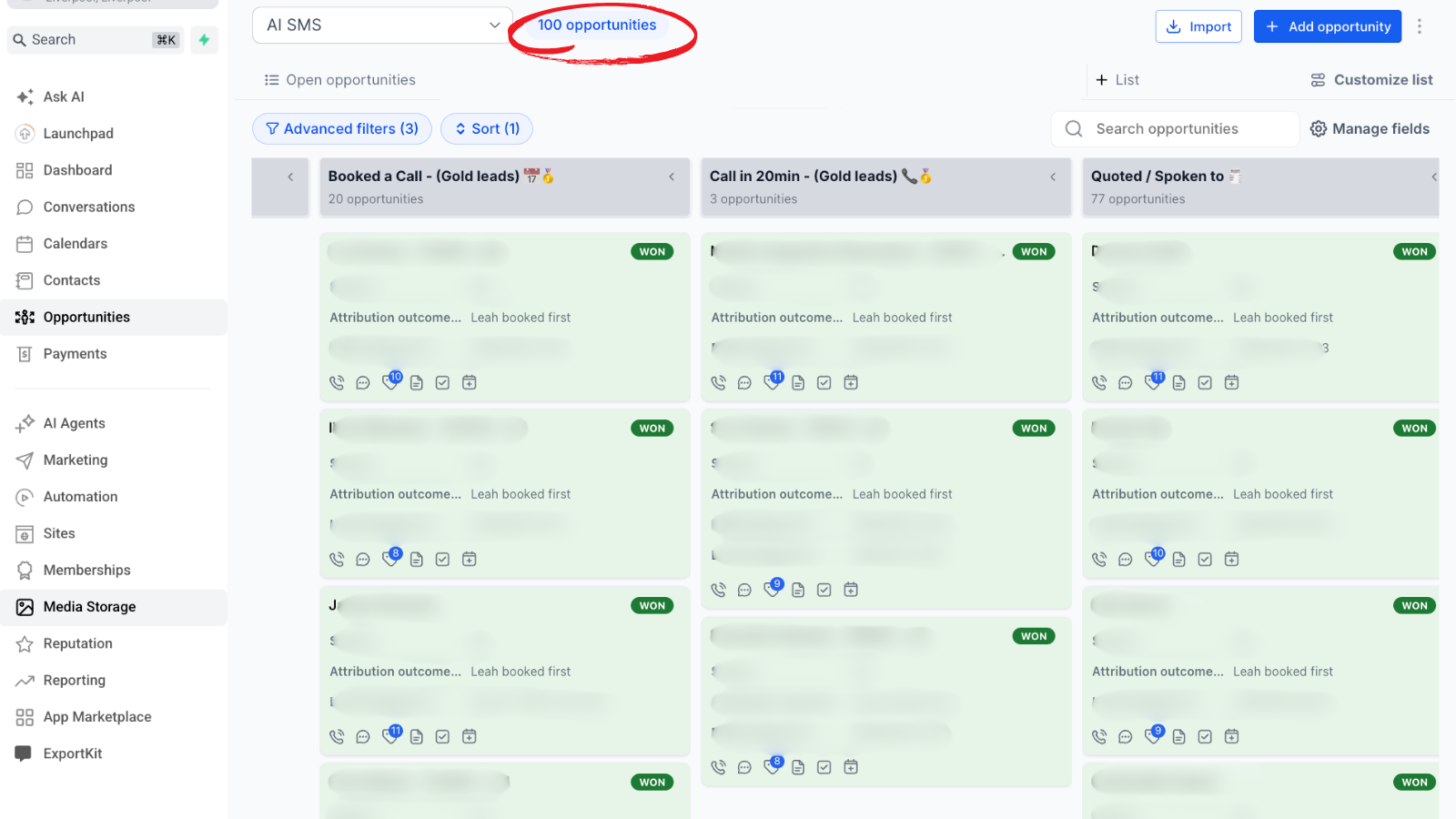The height and width of the screenshot is (819, 1456).
Task: Click calendar appointment icon on first Quoted card
Action: click(x=1231, y=383)
